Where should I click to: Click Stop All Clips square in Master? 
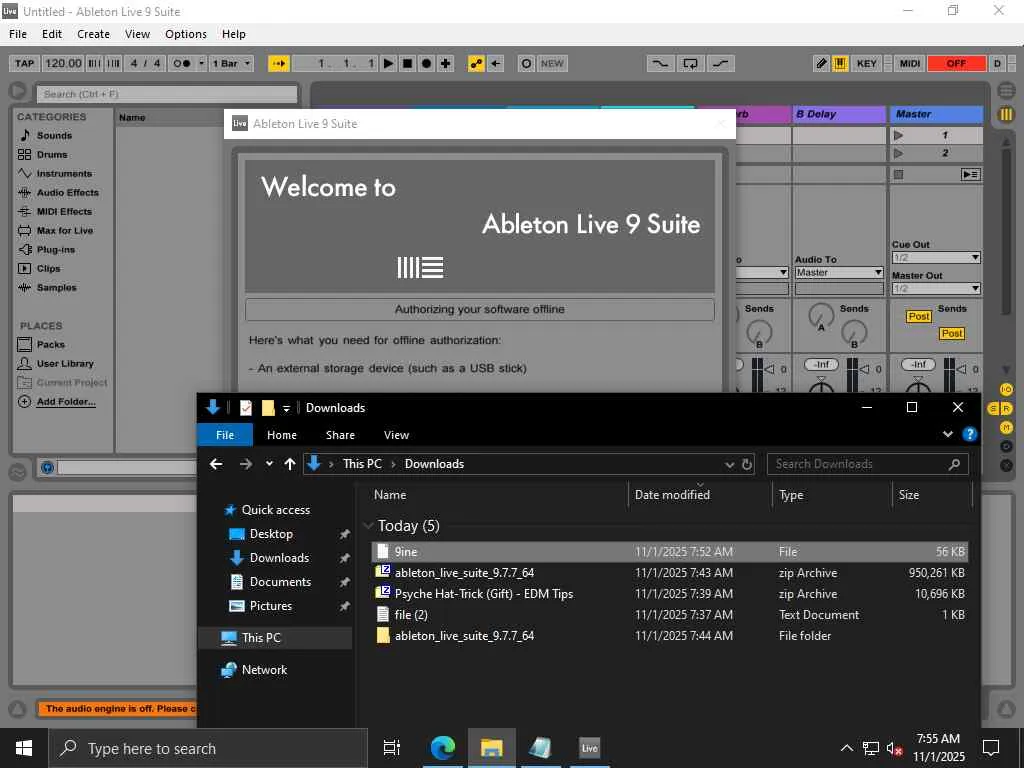(899, 174)
